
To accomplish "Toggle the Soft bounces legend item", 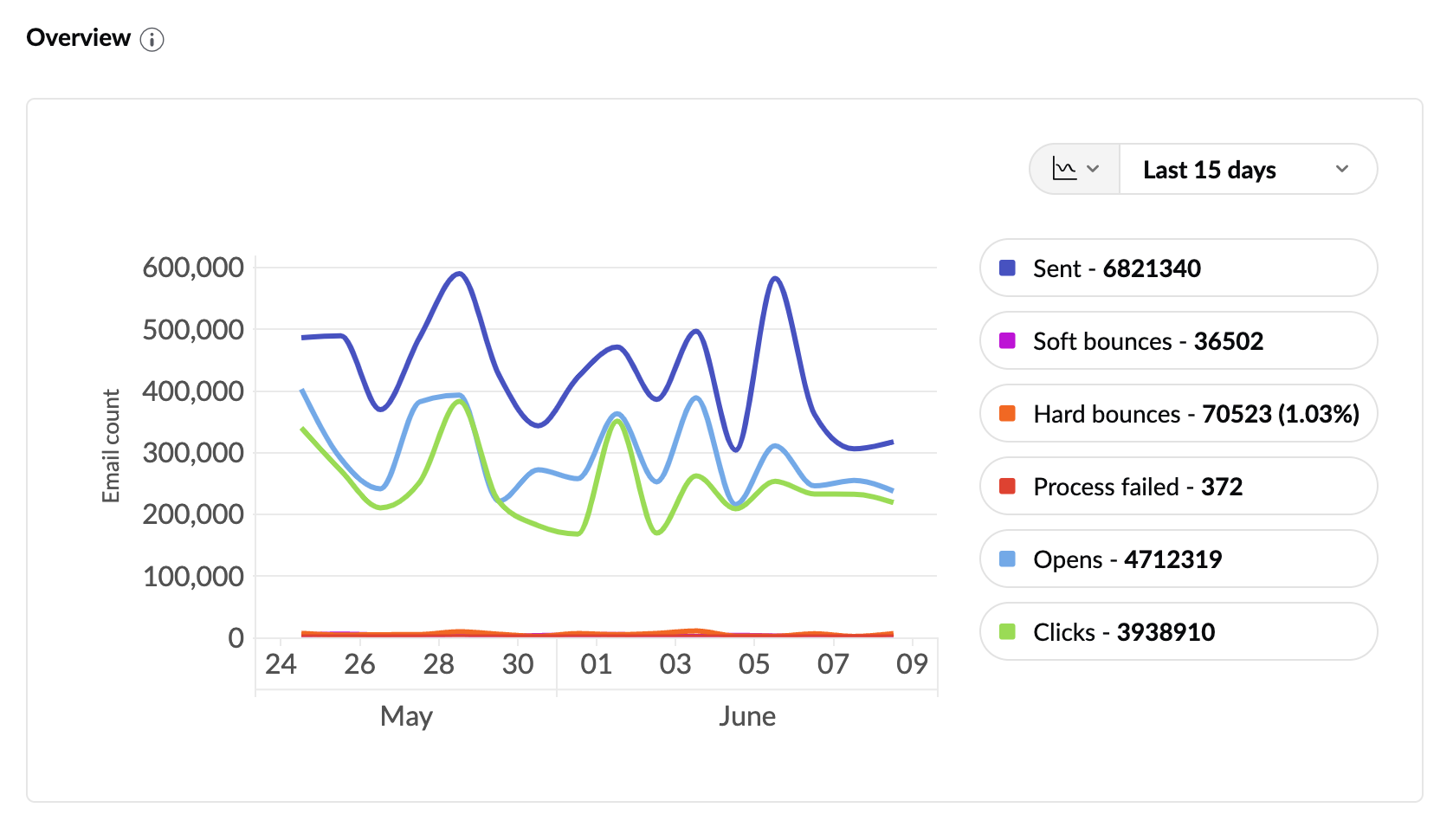I will click(x=1178, y=341).
